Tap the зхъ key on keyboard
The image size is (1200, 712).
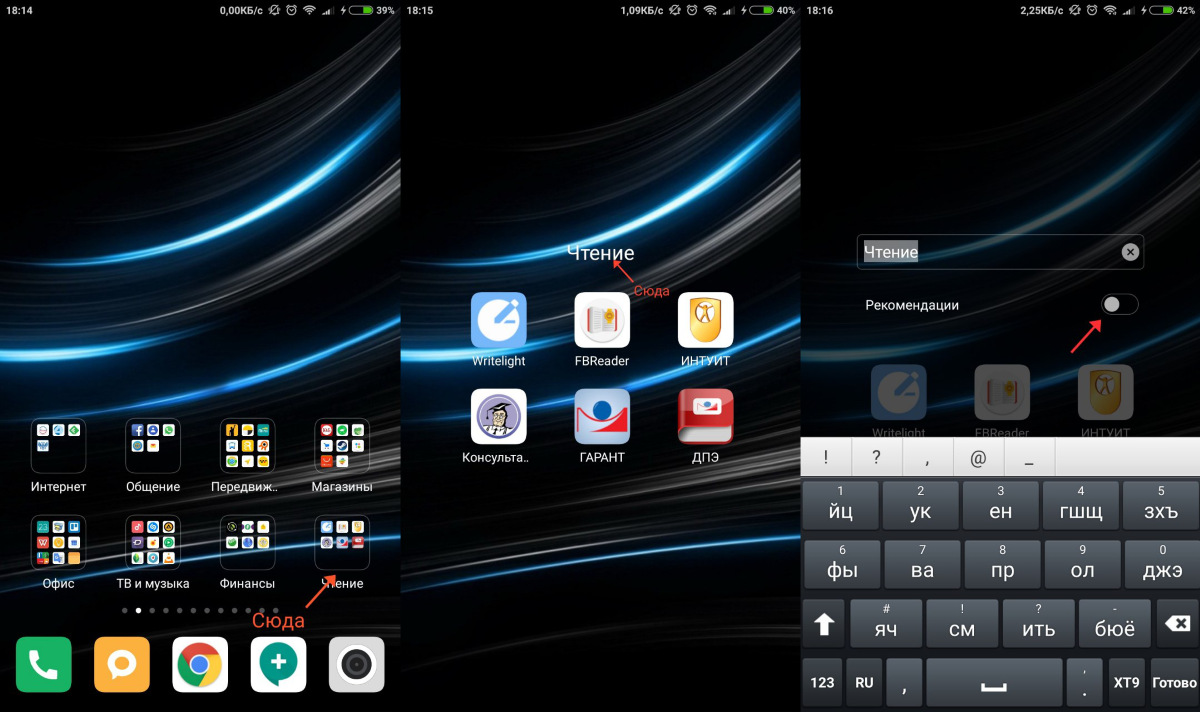click(1161, 505)
